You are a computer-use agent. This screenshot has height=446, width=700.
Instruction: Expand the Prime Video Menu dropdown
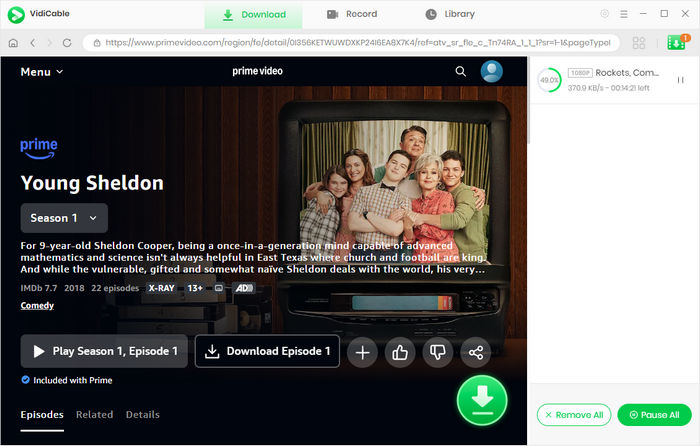pos(42,72)
